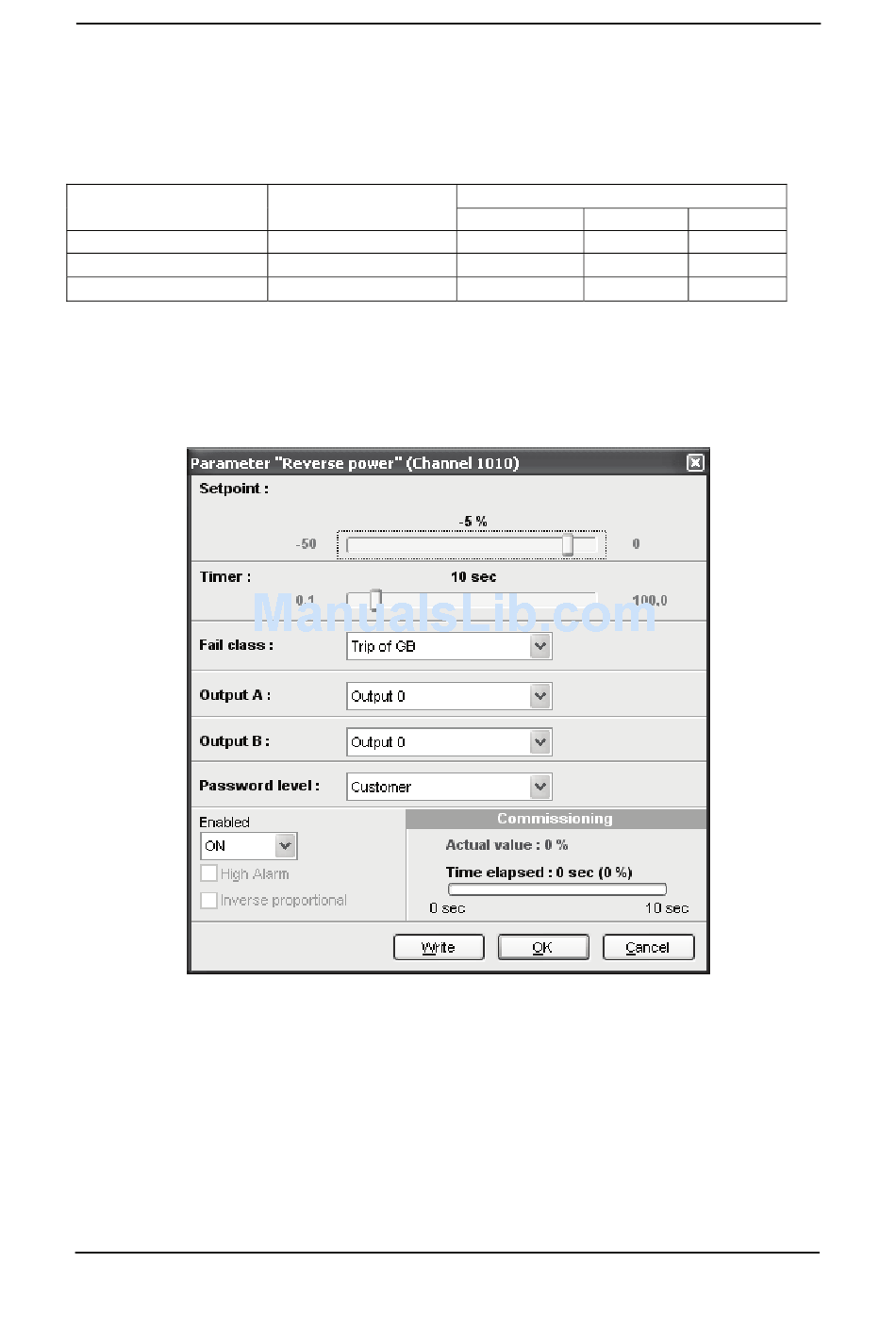This screenshot has height=1329, width=896.
Task: Click the Setpoint slider handle
Action: coord(568,544)
